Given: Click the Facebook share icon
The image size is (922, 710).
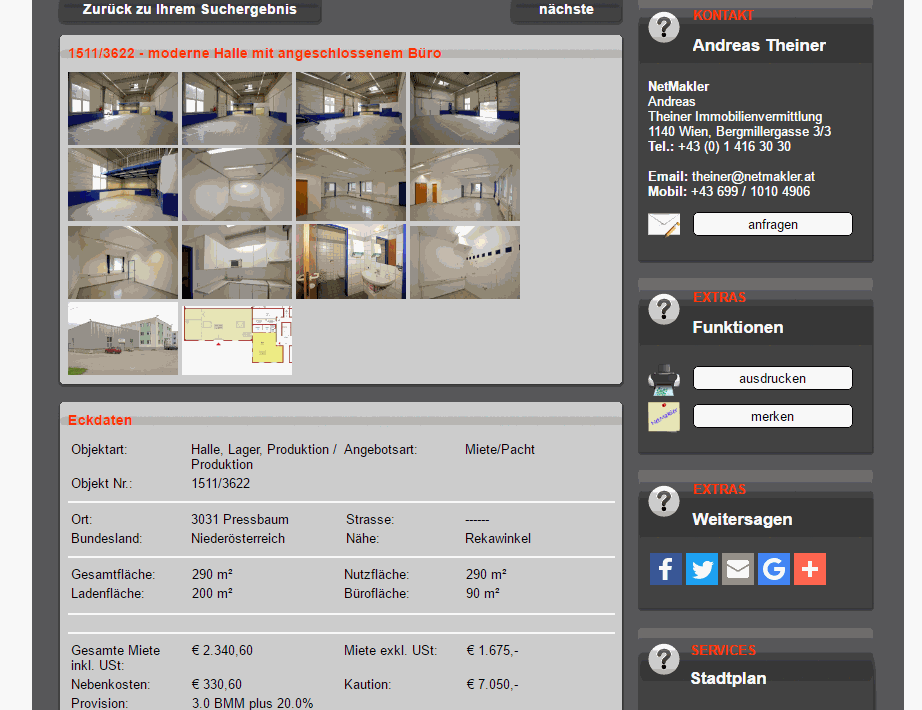Looking at the screenshot, I should point(665,569).
